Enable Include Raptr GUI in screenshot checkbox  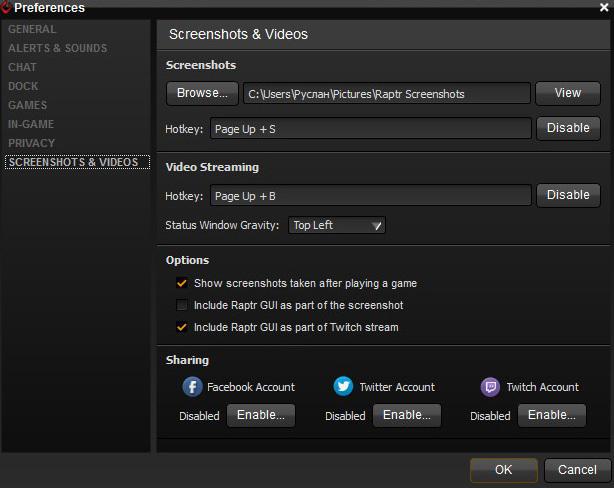[x=182, y=305]
